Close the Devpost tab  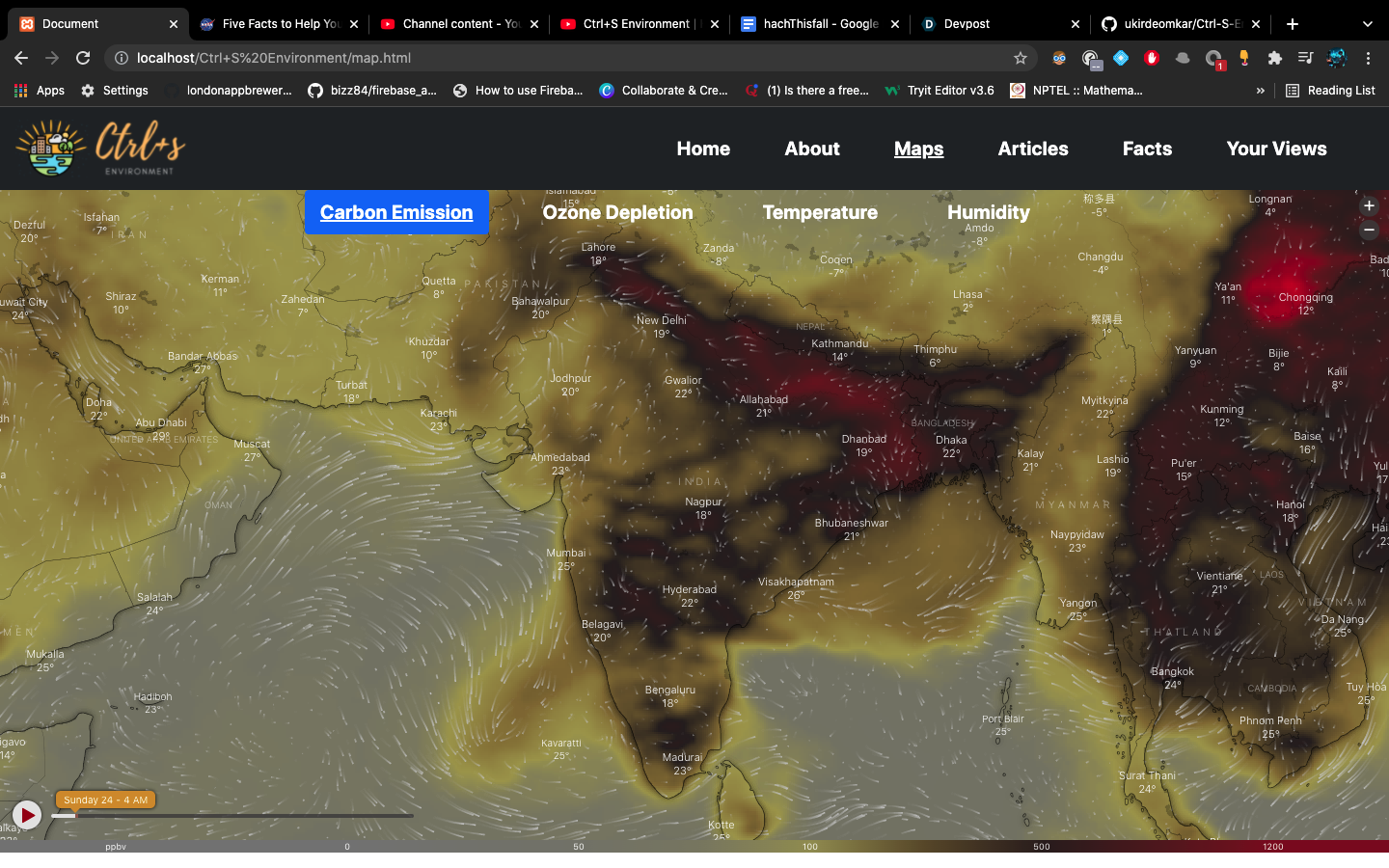(x=1076, y=24)
